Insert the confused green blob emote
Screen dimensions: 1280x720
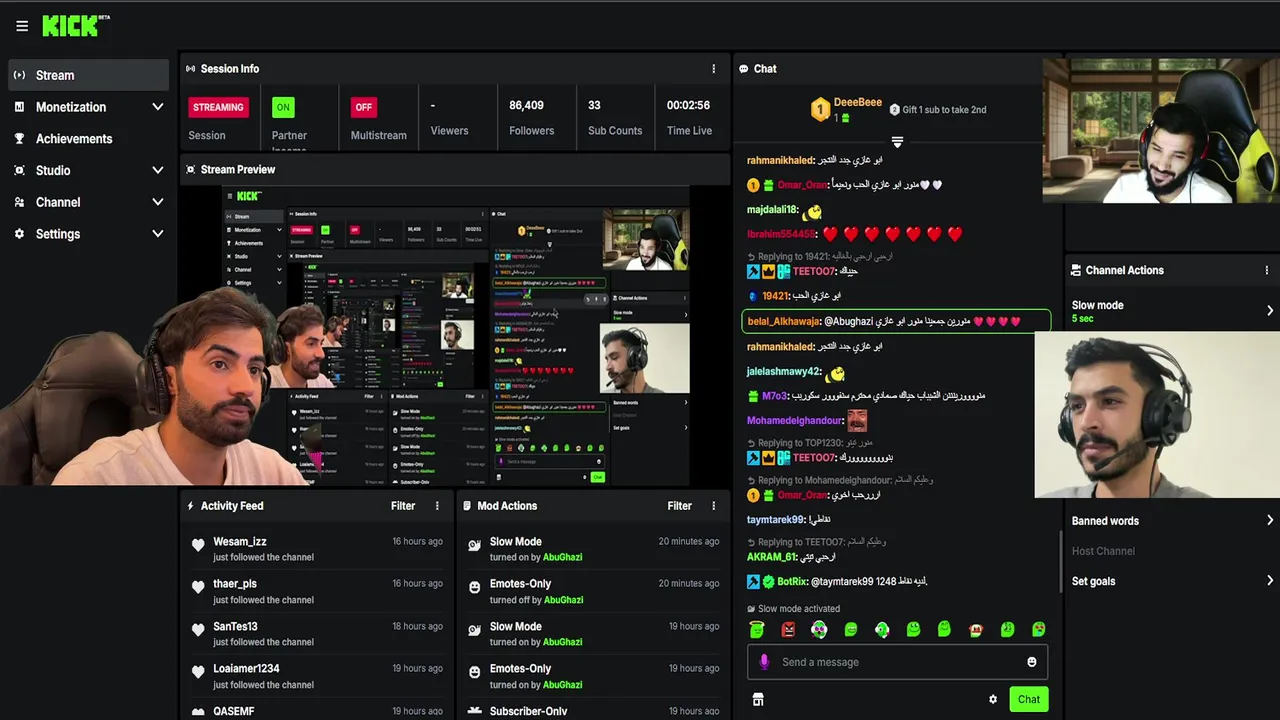point(1007,629)
